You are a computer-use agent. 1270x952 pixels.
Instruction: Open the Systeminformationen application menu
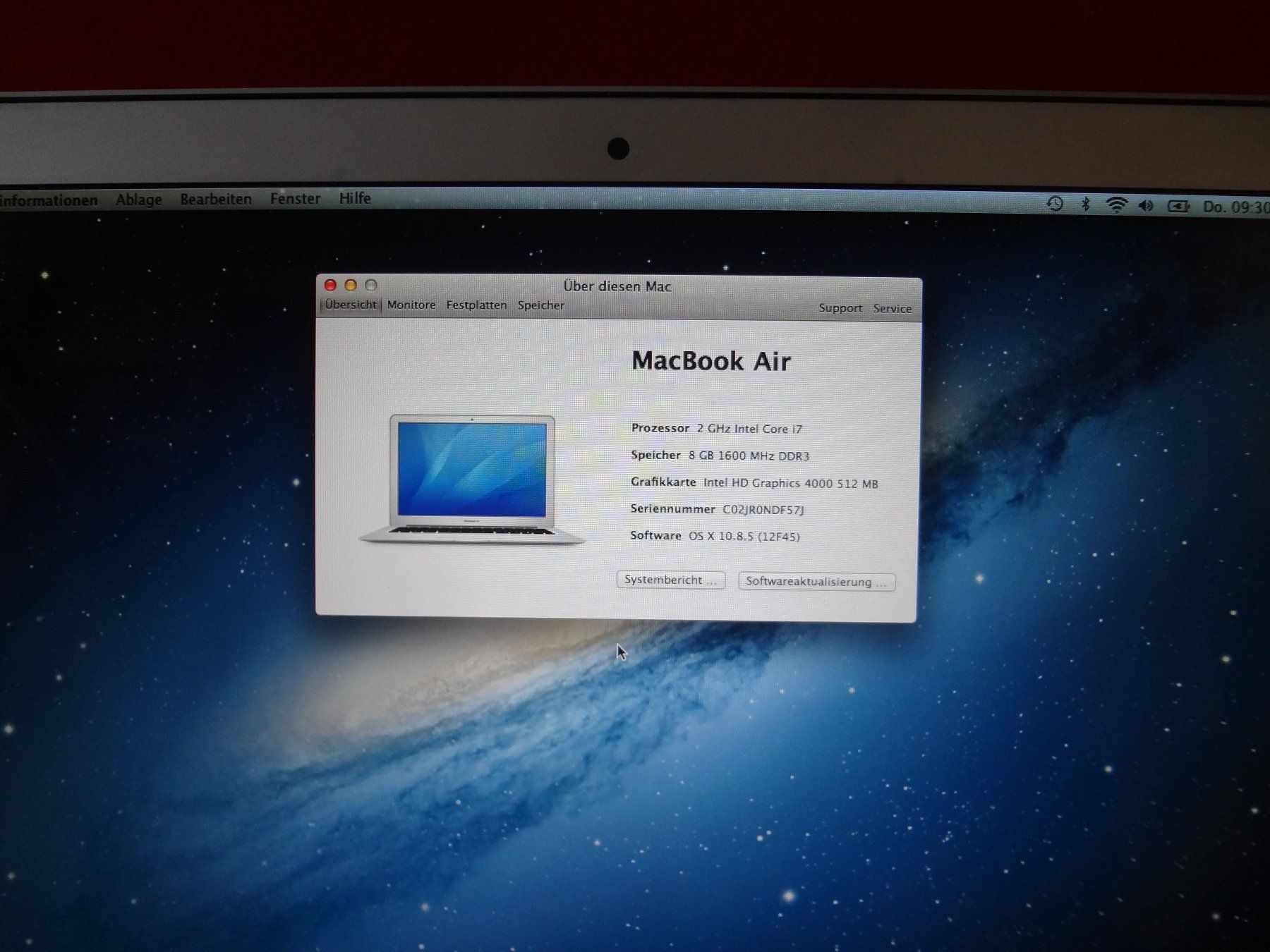(x=48, y=200)
